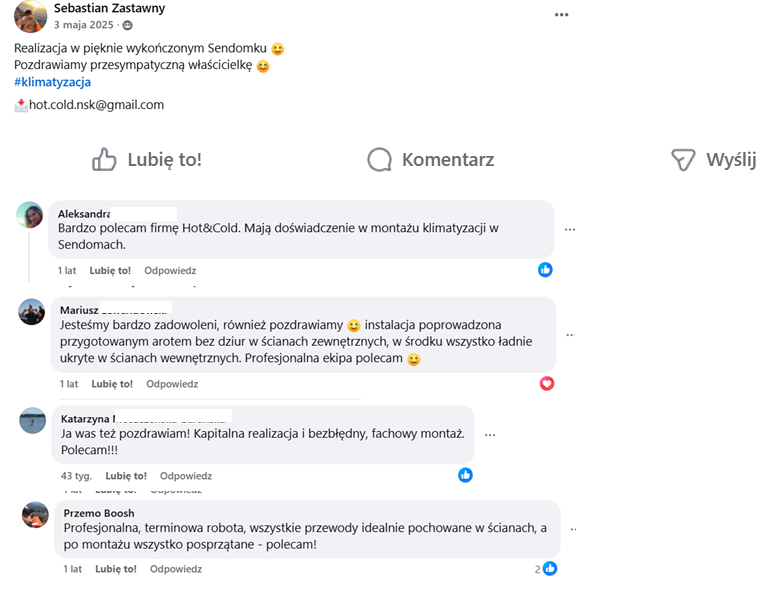Screen dimensions: 774x600
Task: Like Mariusz's comment with Lubię to!
Action: (112, 384)
